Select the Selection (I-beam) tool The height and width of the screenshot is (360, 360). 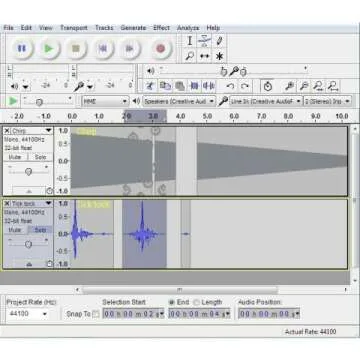click(x=190, y=41)
